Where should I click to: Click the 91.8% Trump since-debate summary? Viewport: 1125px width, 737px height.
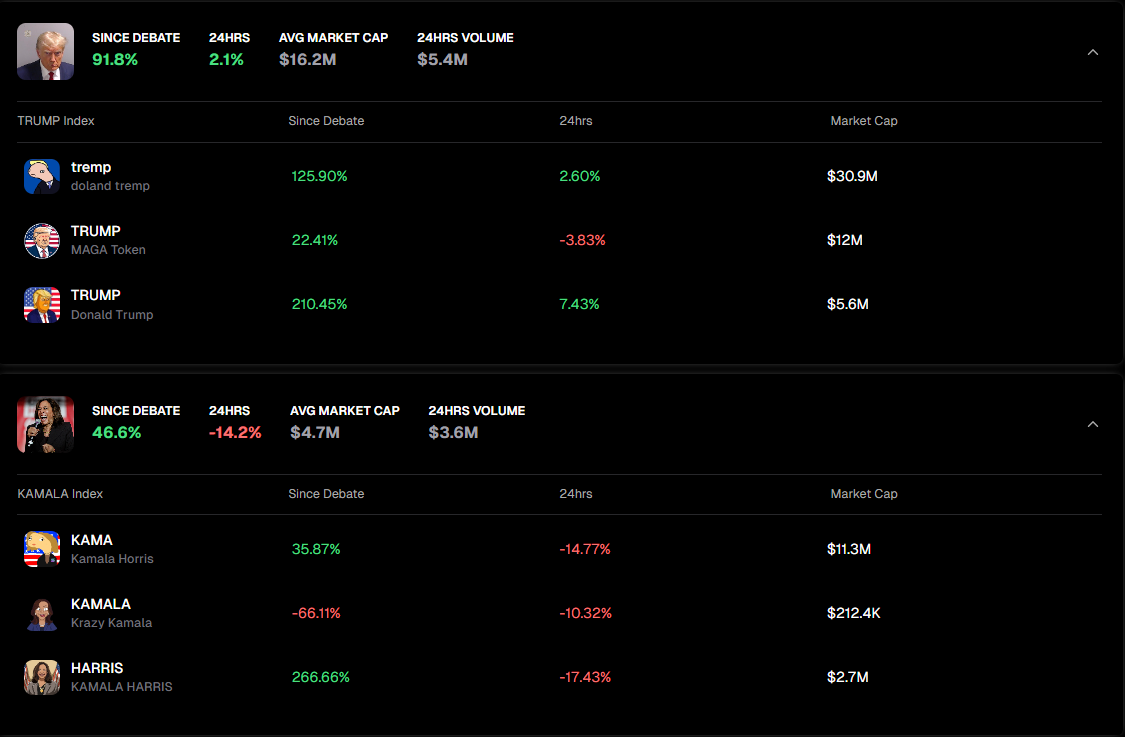pos(115,60)
